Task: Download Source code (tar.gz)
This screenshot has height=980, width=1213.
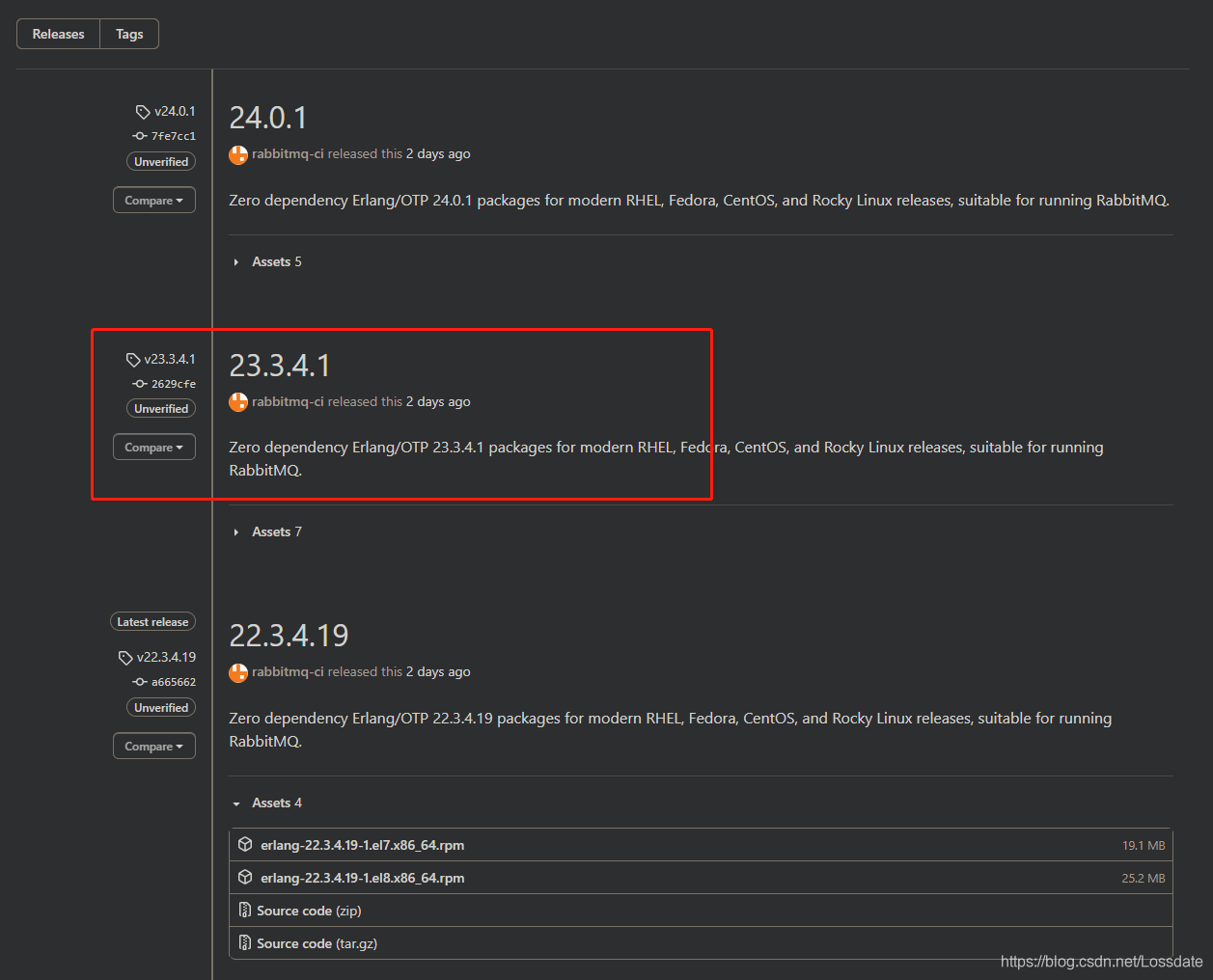Action: (x=317, y=943)
